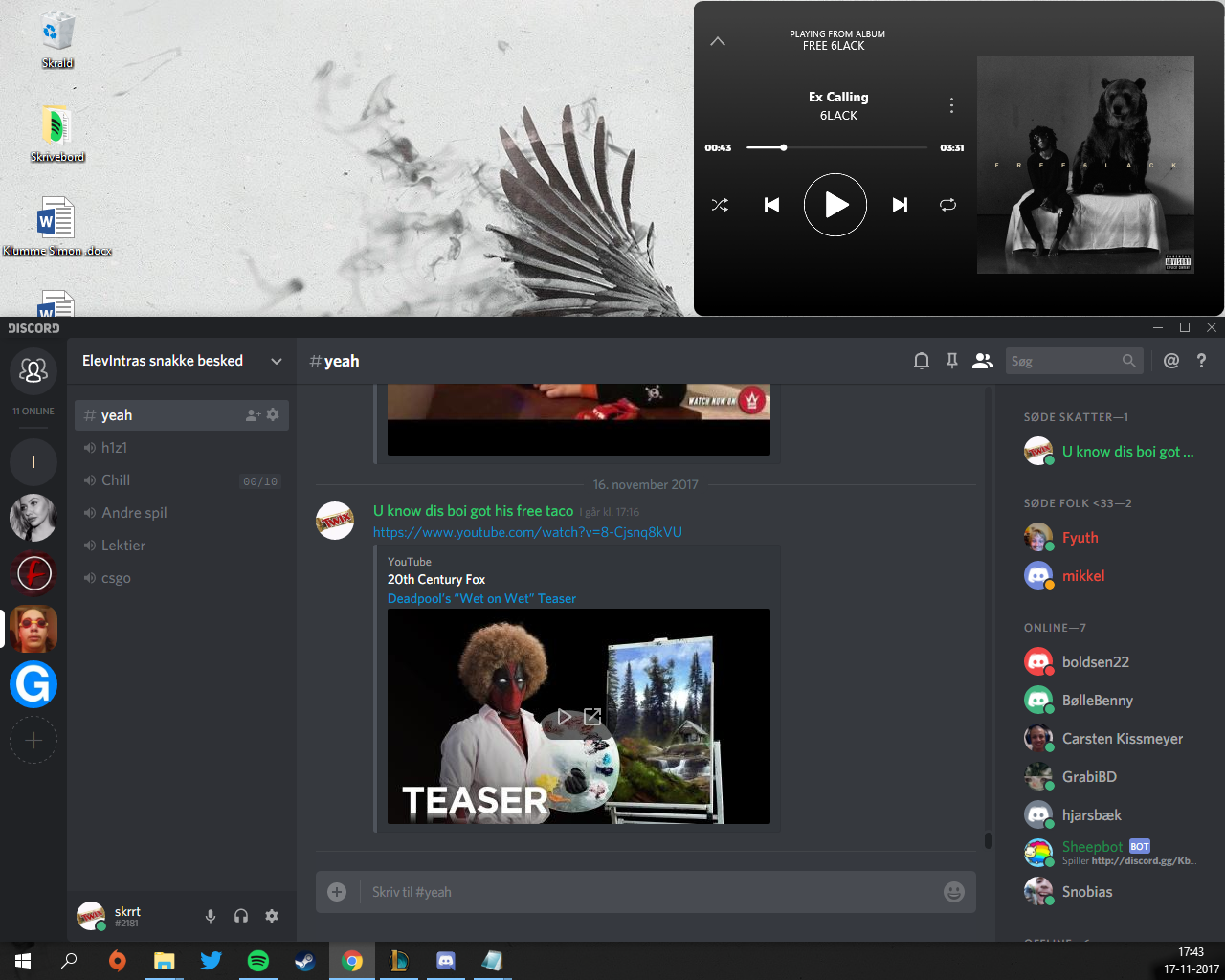
Task: Select member BølleBenny in the member list
Action: pyautogui.click(x=1108, y=701)
